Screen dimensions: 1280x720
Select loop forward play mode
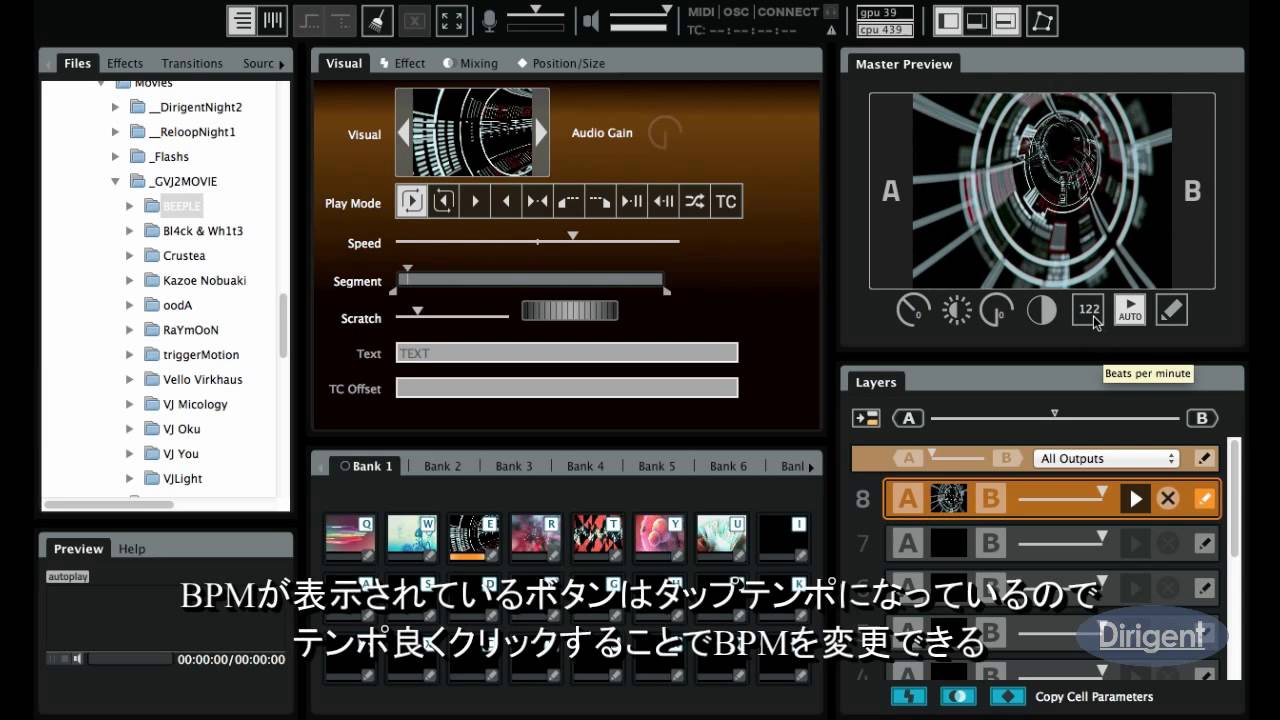412,201
